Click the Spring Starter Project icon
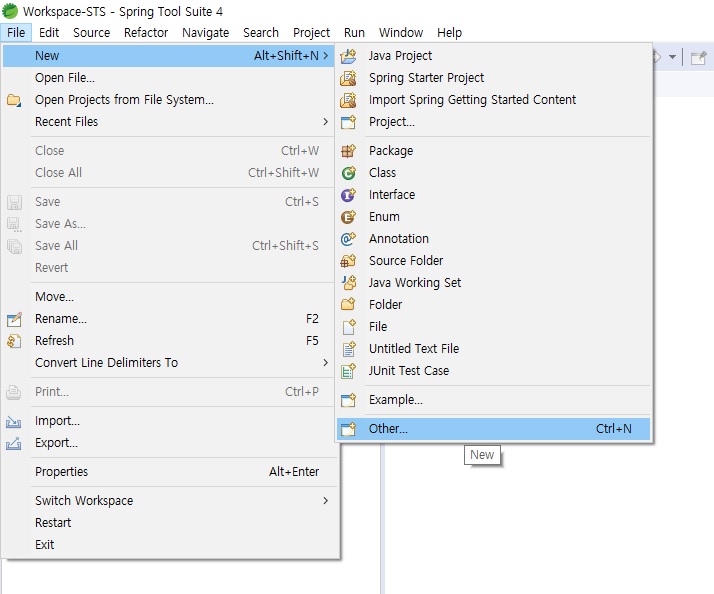 click(x=348, y=78)
